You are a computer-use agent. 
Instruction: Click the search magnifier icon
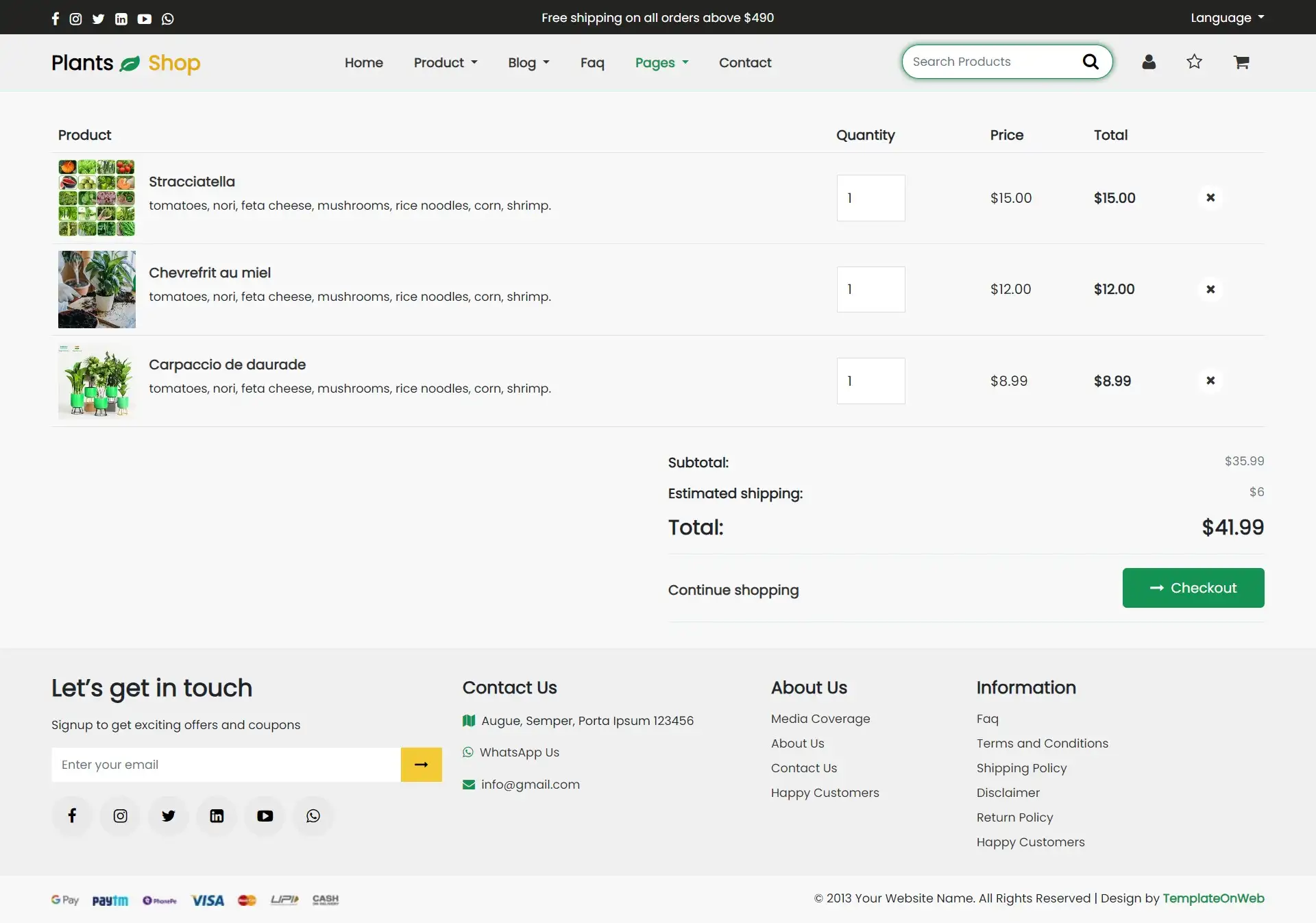(x=1090, y=62)
